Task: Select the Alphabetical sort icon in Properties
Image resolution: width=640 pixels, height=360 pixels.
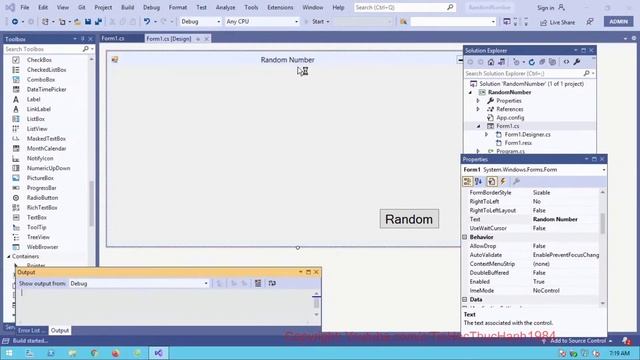Action: click(x=478, y=181)
